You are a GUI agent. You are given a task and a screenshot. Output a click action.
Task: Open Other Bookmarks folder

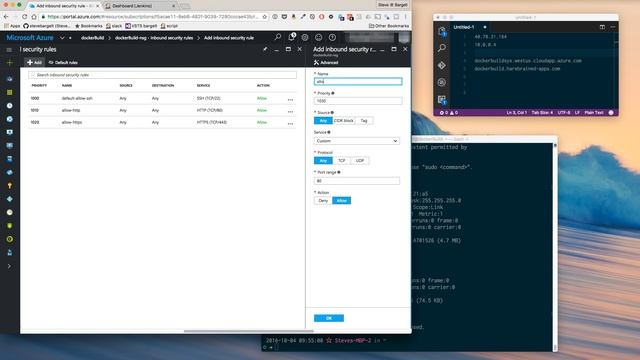tap(389, 26)
